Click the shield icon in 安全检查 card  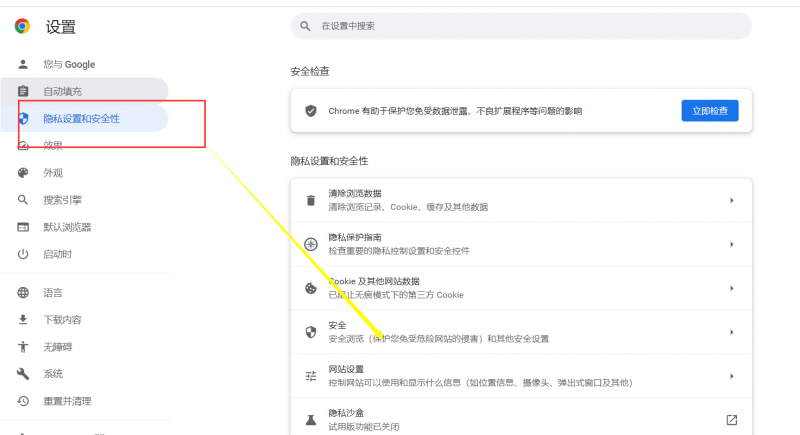310,111
